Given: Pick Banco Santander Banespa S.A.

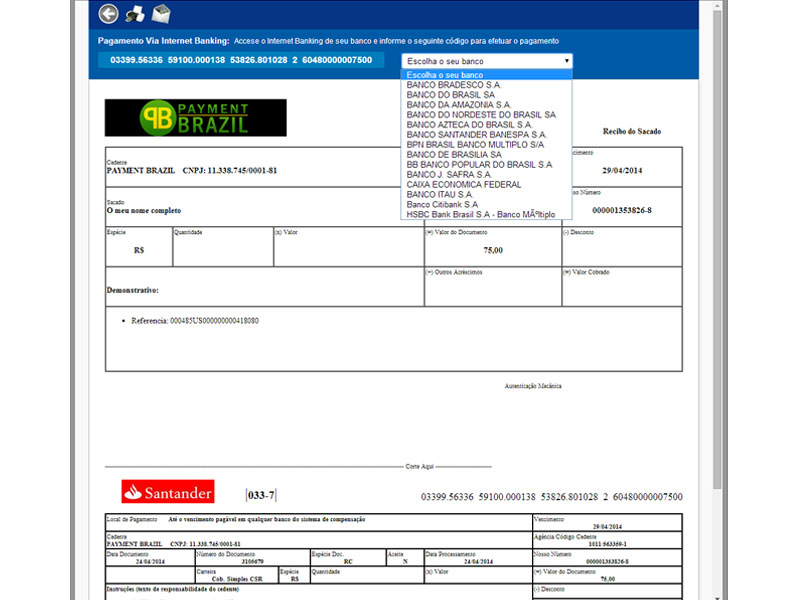Looking at the screenshot, I should tap(477, 135).
